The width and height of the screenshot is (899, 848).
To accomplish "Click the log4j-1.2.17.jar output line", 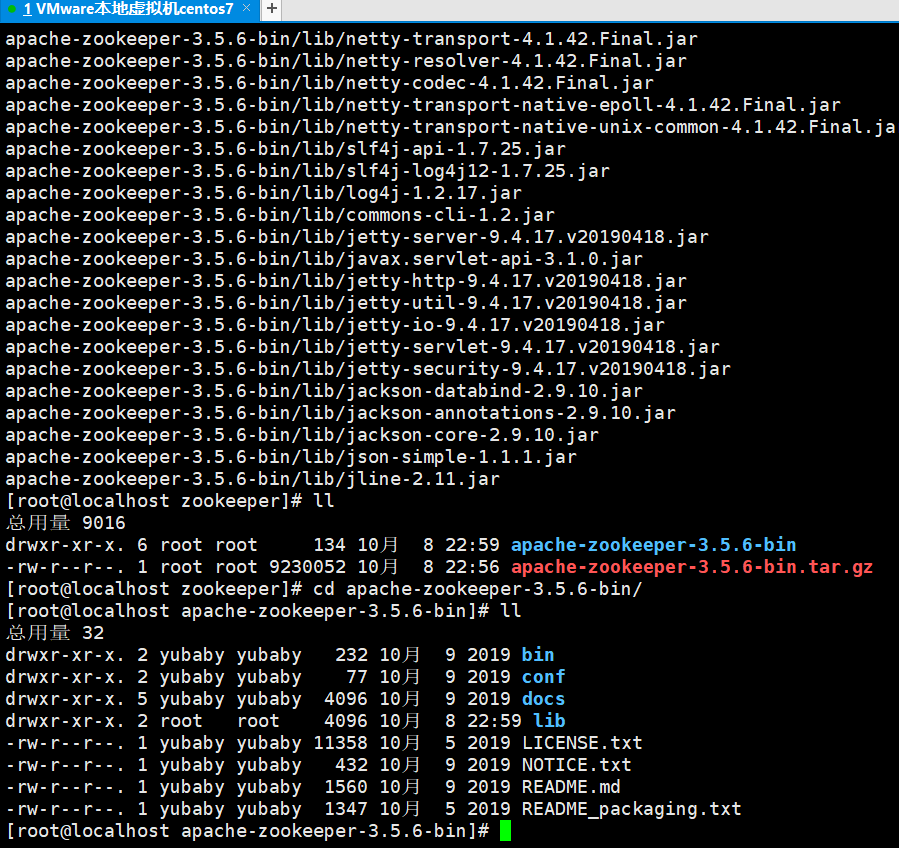I will (x=263, y=193).
